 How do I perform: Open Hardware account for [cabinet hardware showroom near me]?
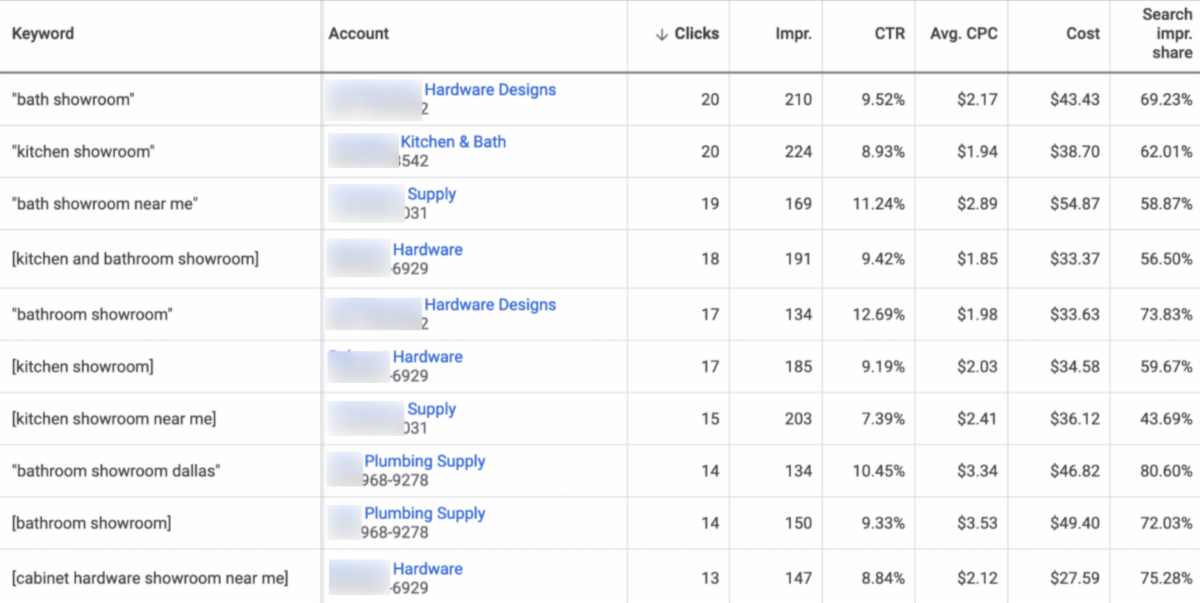coord(428,569)
